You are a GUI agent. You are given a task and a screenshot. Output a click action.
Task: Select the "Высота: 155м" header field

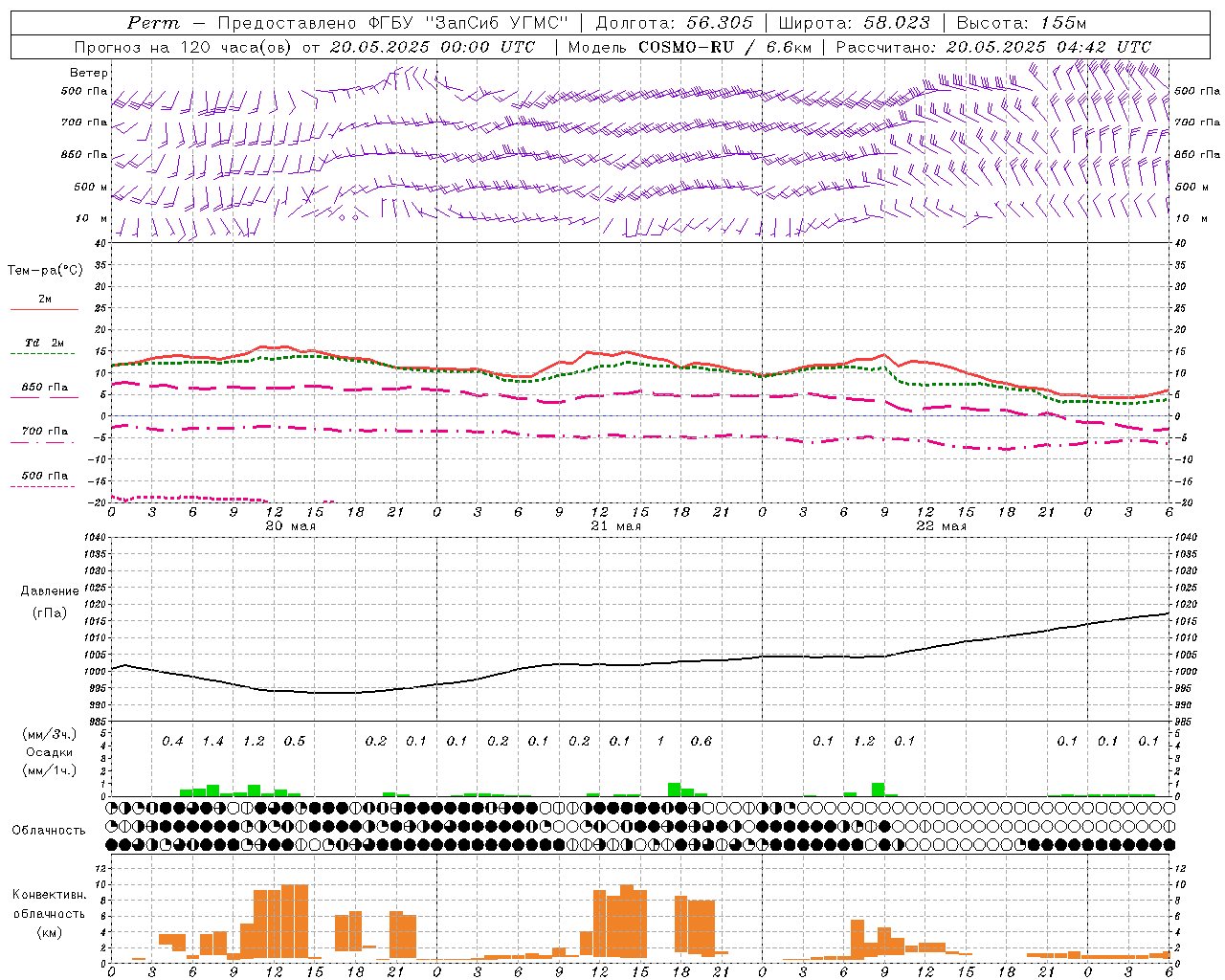pos(1021,23)
